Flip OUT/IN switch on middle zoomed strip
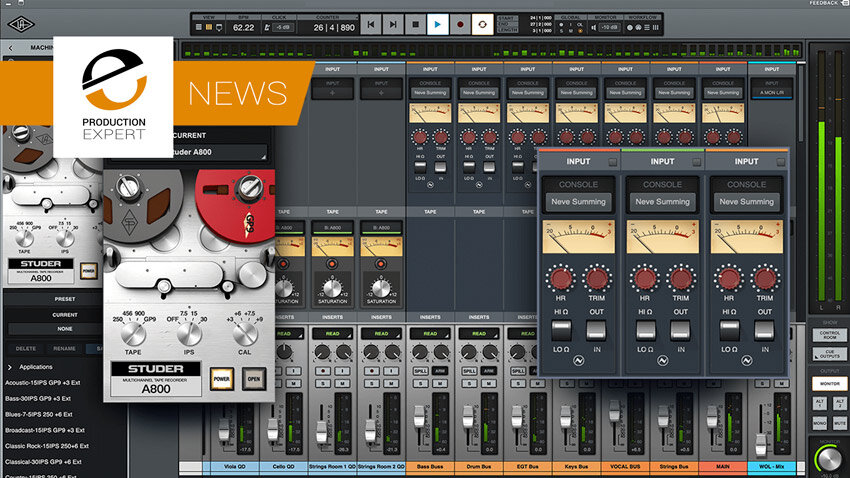Viewport: 850px width, 478px height. pos(680,330)
